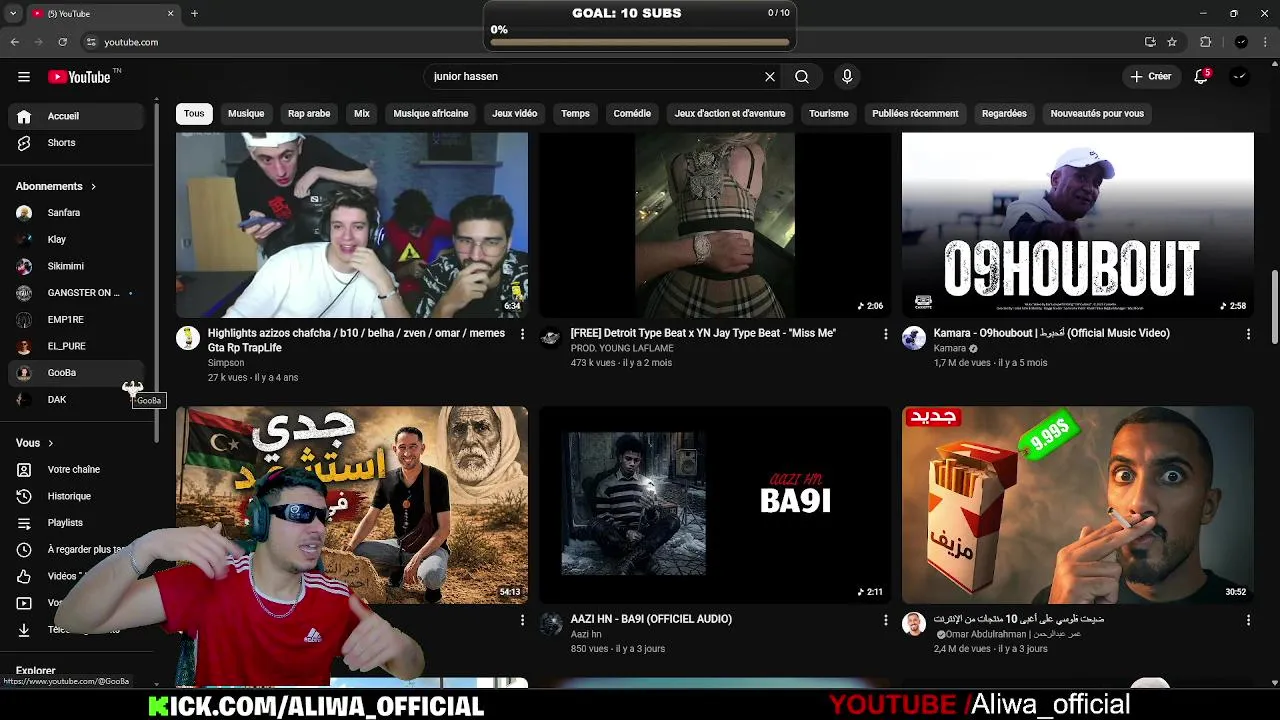Image resolution: width=1280 pixels, height=720 pixels.
Task: Go to Accueil in the sidebar
Action: (76, 116)
